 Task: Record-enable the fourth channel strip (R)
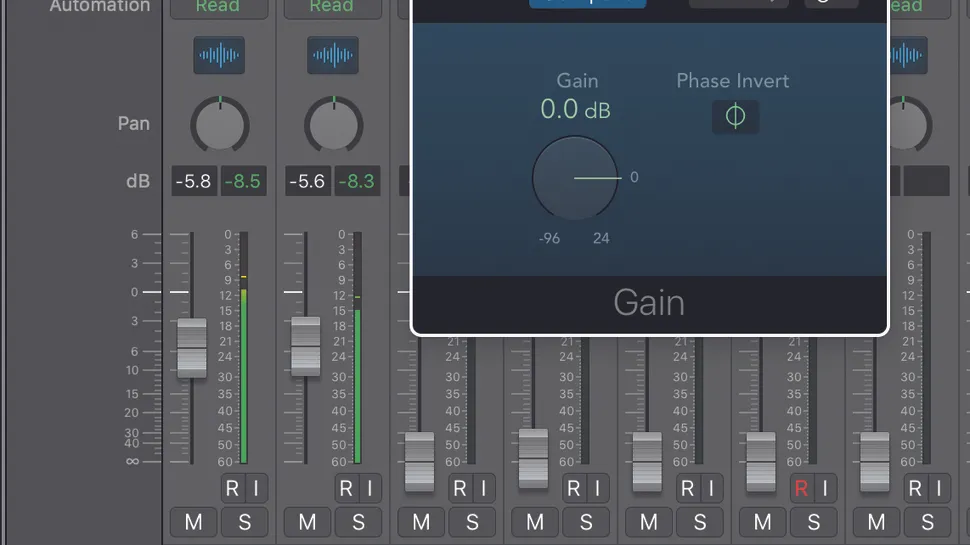pos(573,489)
